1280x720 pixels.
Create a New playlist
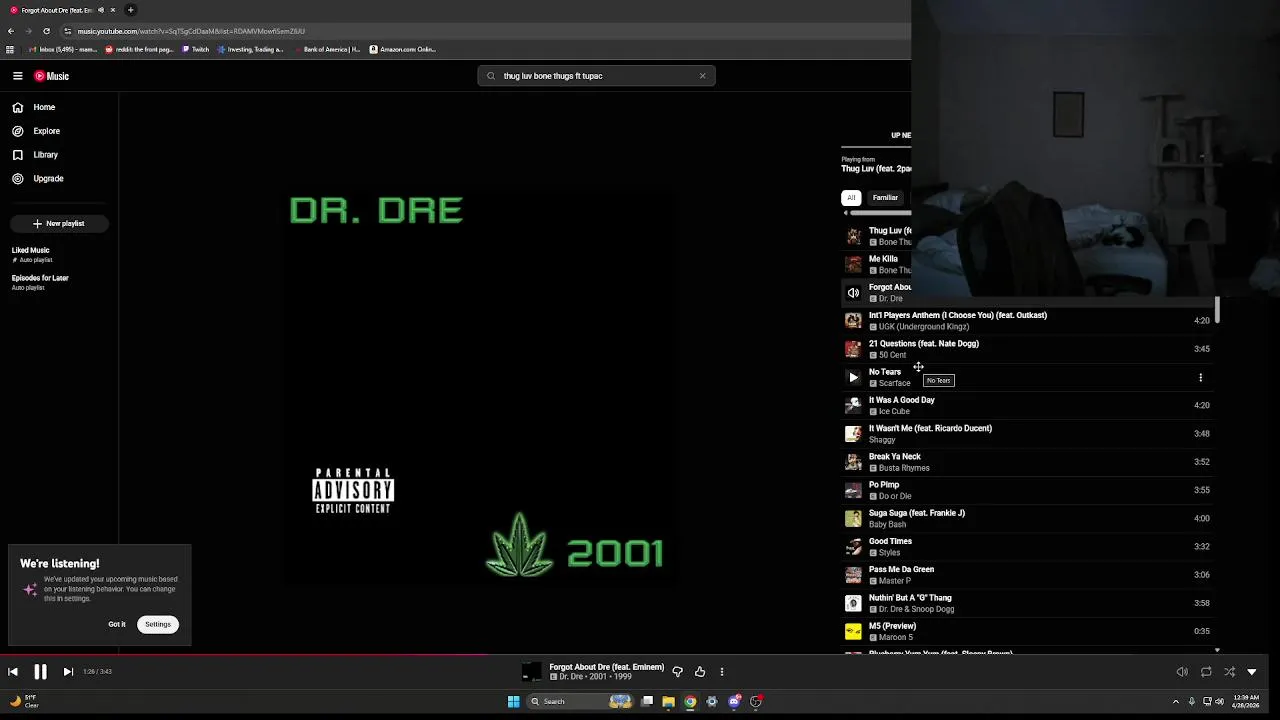(x=59, y=224)
